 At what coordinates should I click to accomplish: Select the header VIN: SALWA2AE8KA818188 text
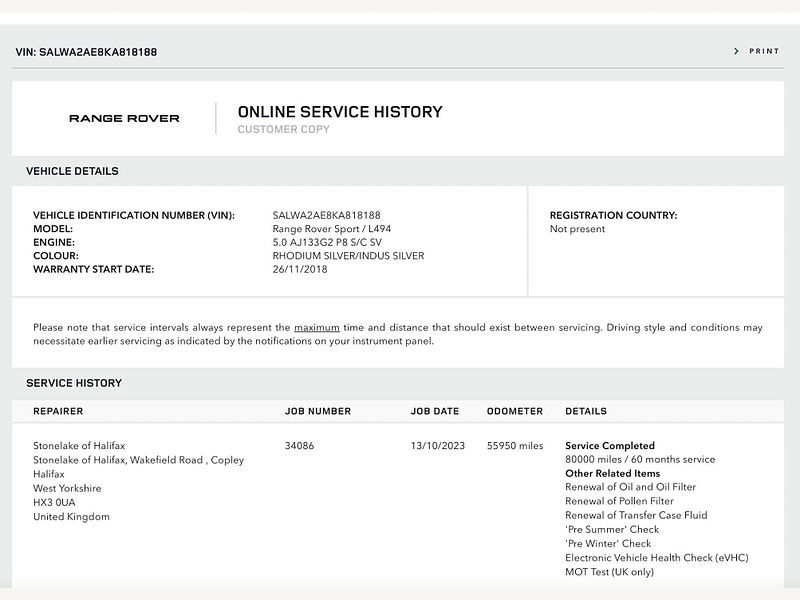pos(86,52)
